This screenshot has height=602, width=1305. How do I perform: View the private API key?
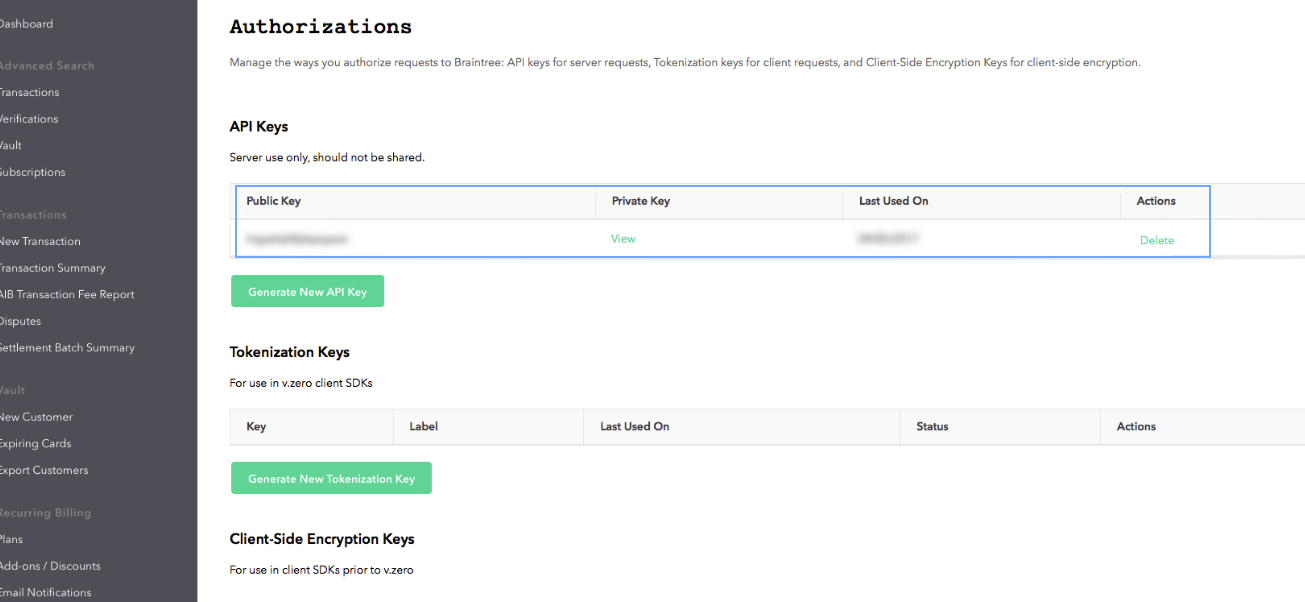click(x=623, y=239)
